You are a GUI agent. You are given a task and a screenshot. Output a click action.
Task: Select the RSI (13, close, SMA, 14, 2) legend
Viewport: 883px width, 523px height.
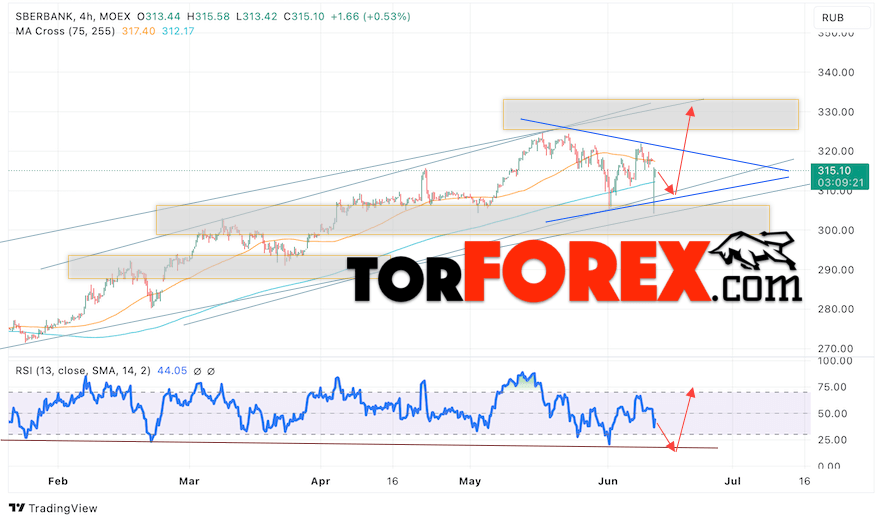pyautogui.click(x=83, y=371)
